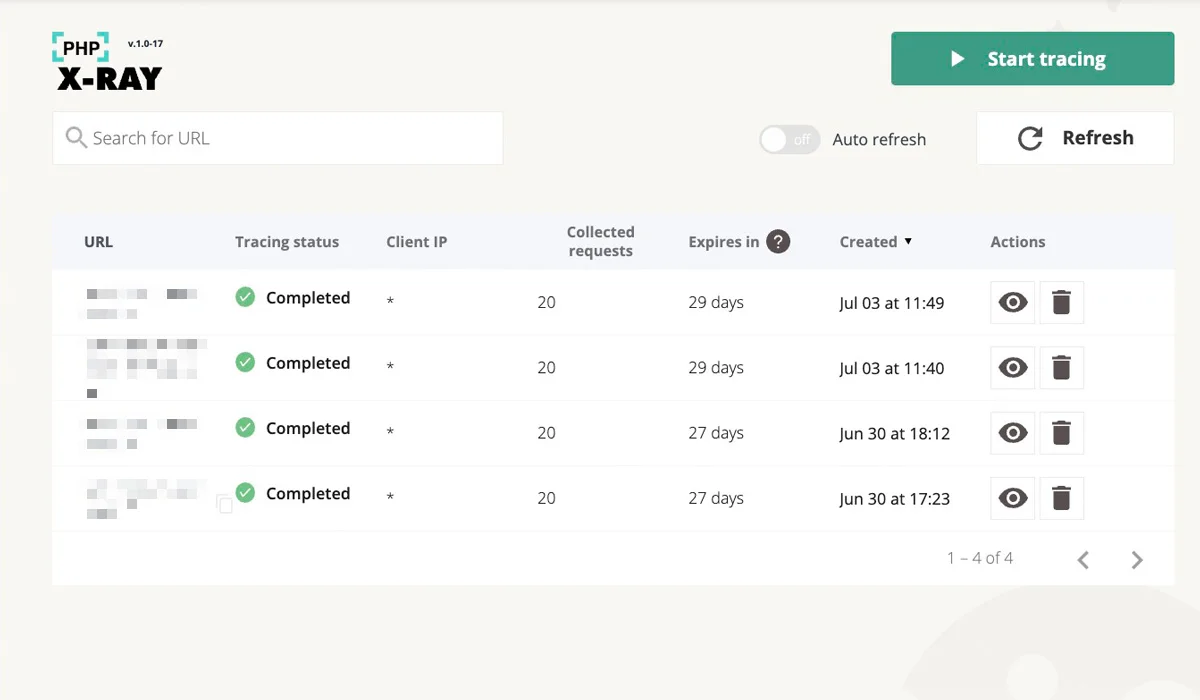Click the version v.1.0-17 label
Image resolution: width=1200 pixels, height=700 pixels.
(x=145, y=44)
